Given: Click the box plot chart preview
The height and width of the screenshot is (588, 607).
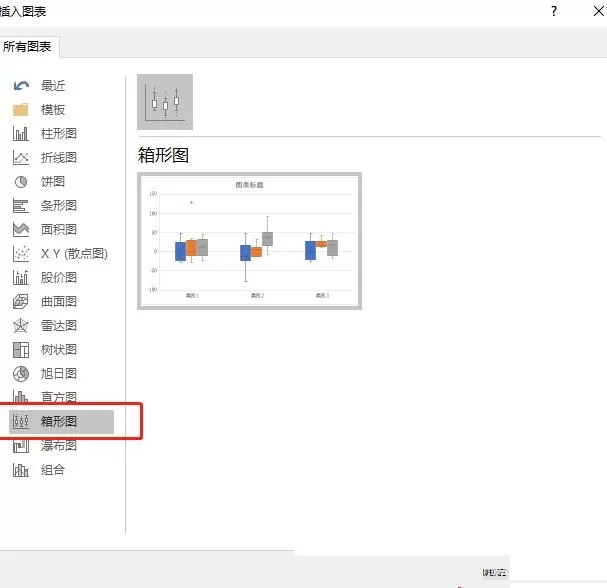Looking at the screenshot, I should (250, 241).
